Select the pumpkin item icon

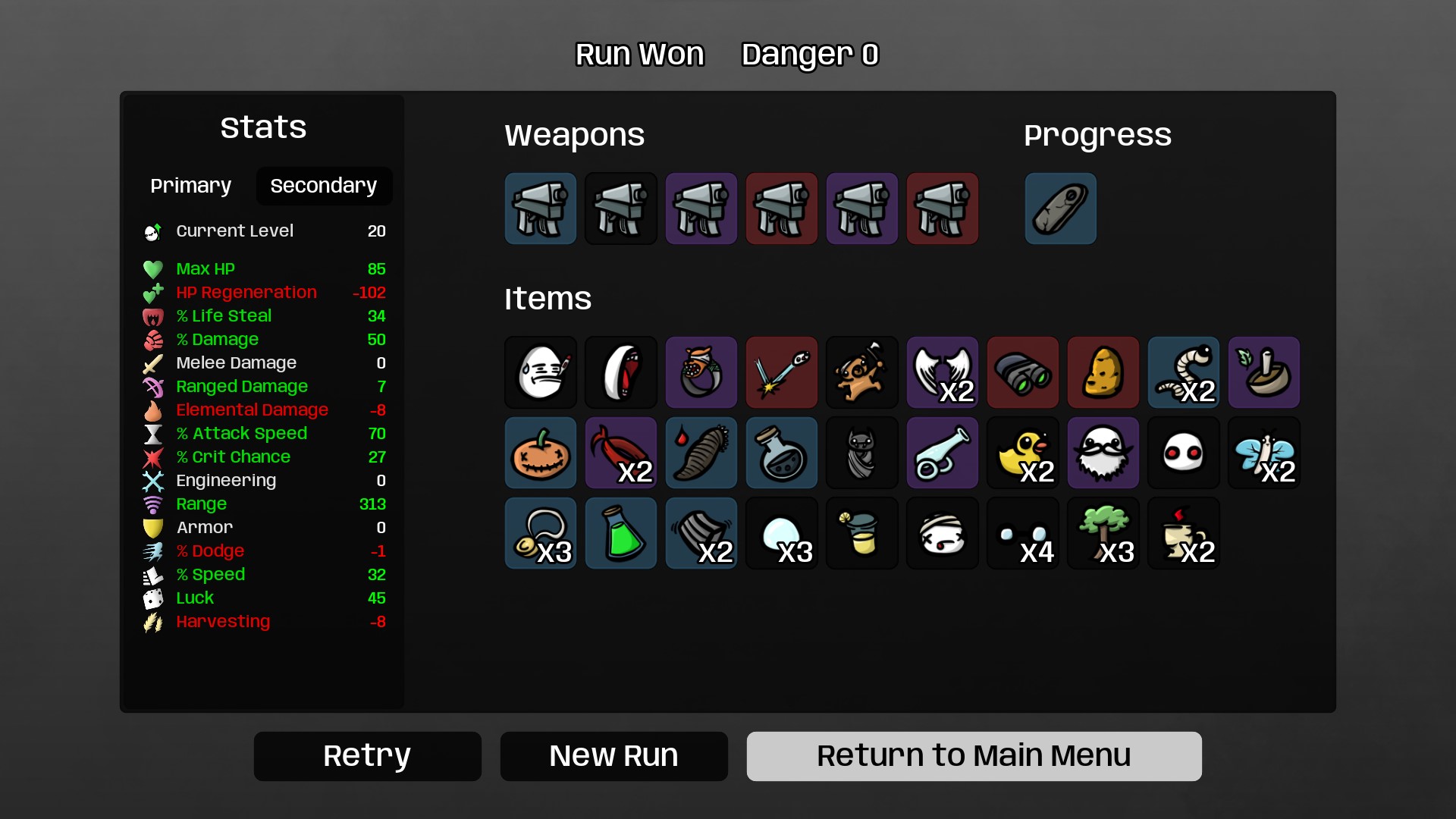(541, 453)
